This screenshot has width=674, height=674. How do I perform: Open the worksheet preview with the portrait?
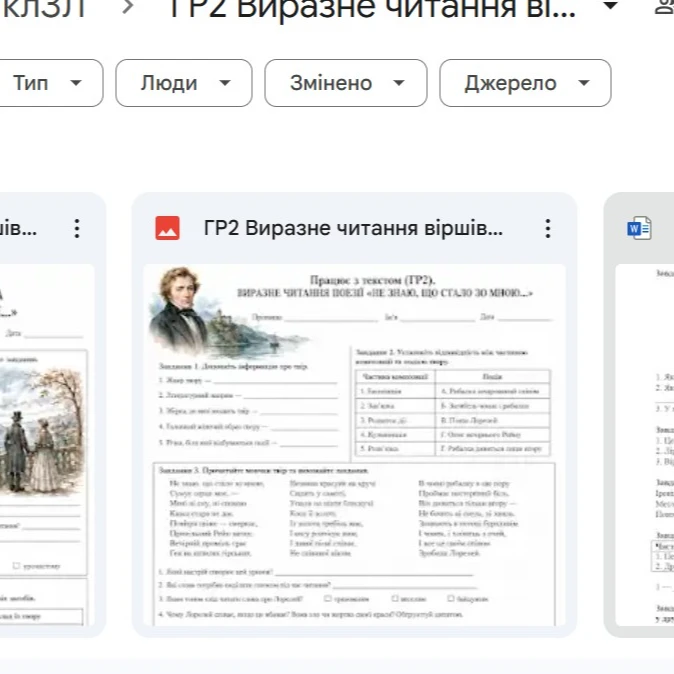pyautogui.click(x=355, y=445)
